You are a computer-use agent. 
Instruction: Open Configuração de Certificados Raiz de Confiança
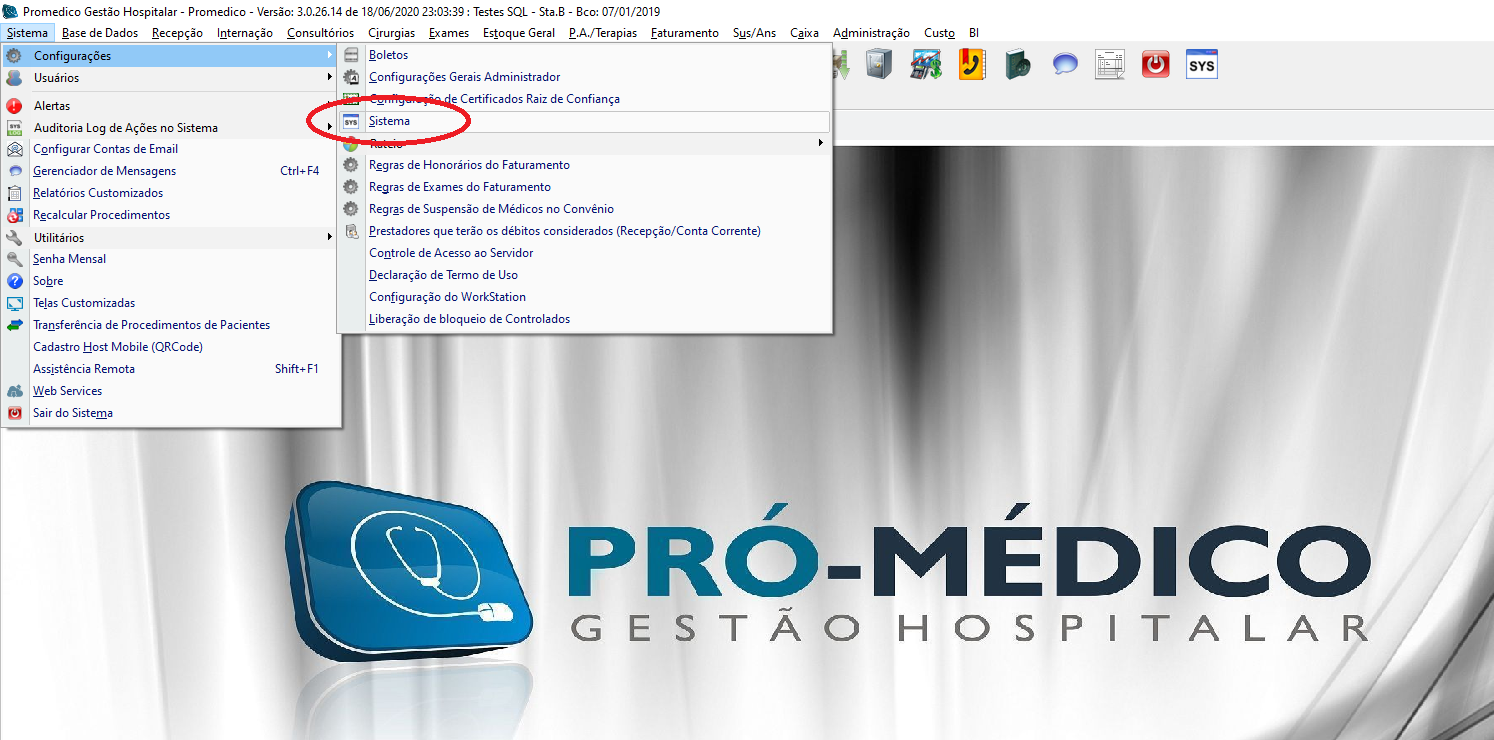point(584,99)
